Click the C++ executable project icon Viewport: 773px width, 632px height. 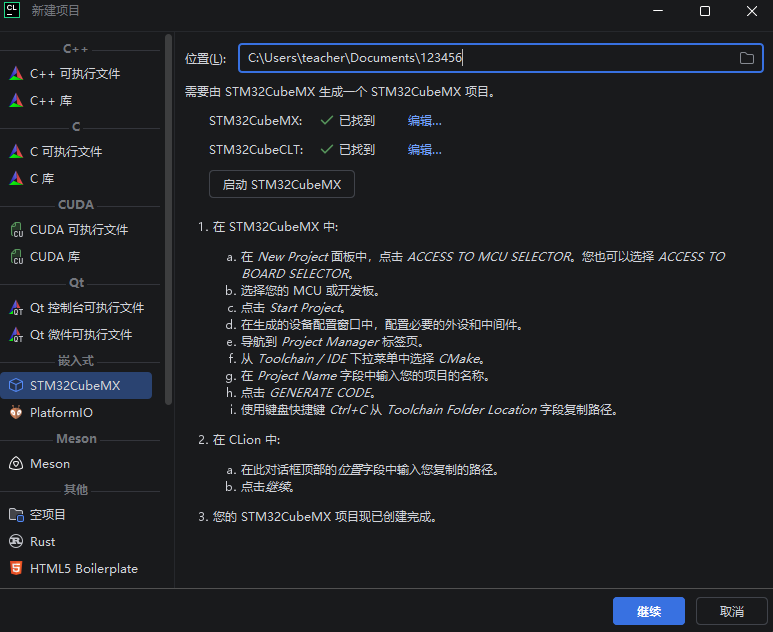tap(16, 73)
